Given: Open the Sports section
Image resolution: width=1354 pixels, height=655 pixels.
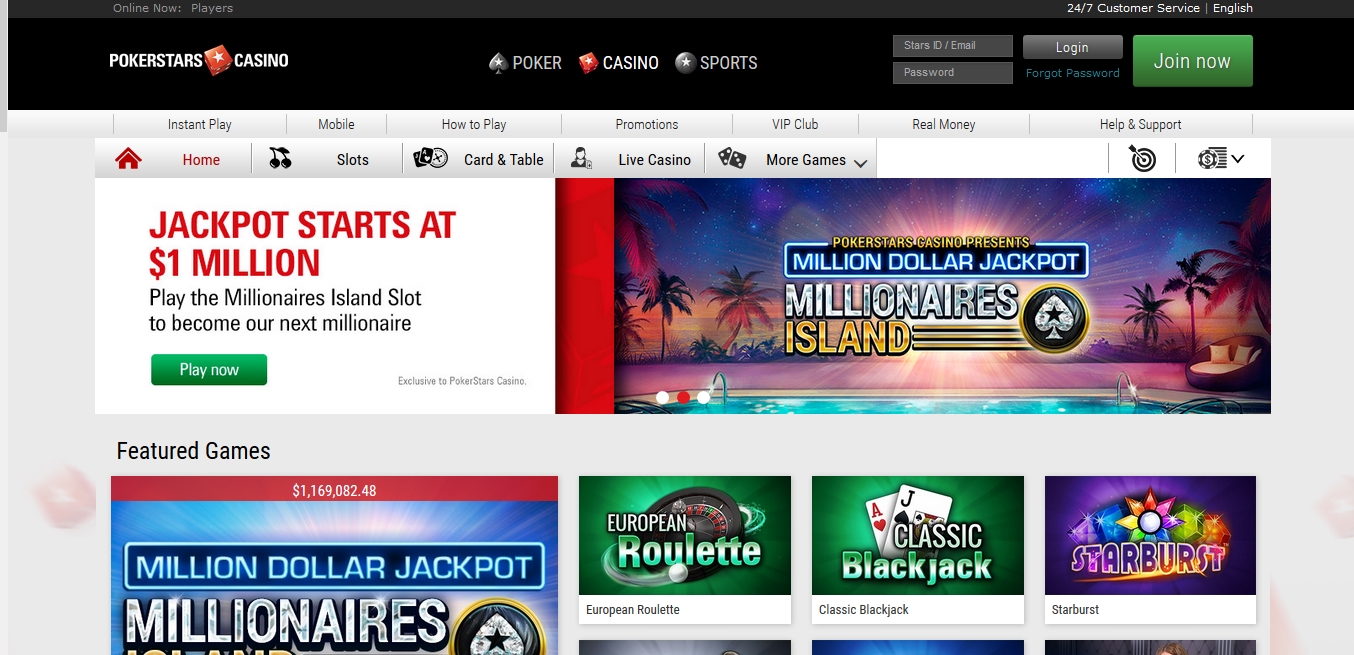Looking at the screenshot, I should 716,63.
